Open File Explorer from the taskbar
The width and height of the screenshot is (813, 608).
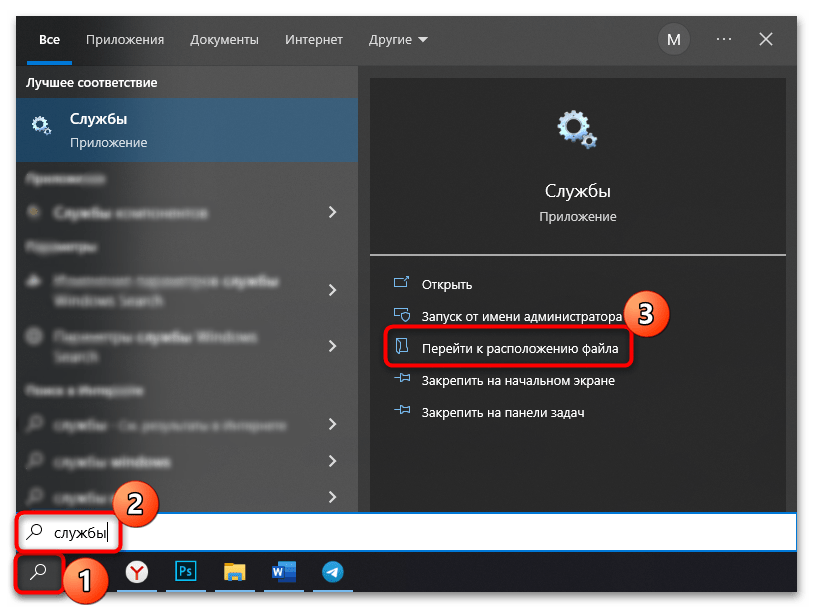pos(235,572)
